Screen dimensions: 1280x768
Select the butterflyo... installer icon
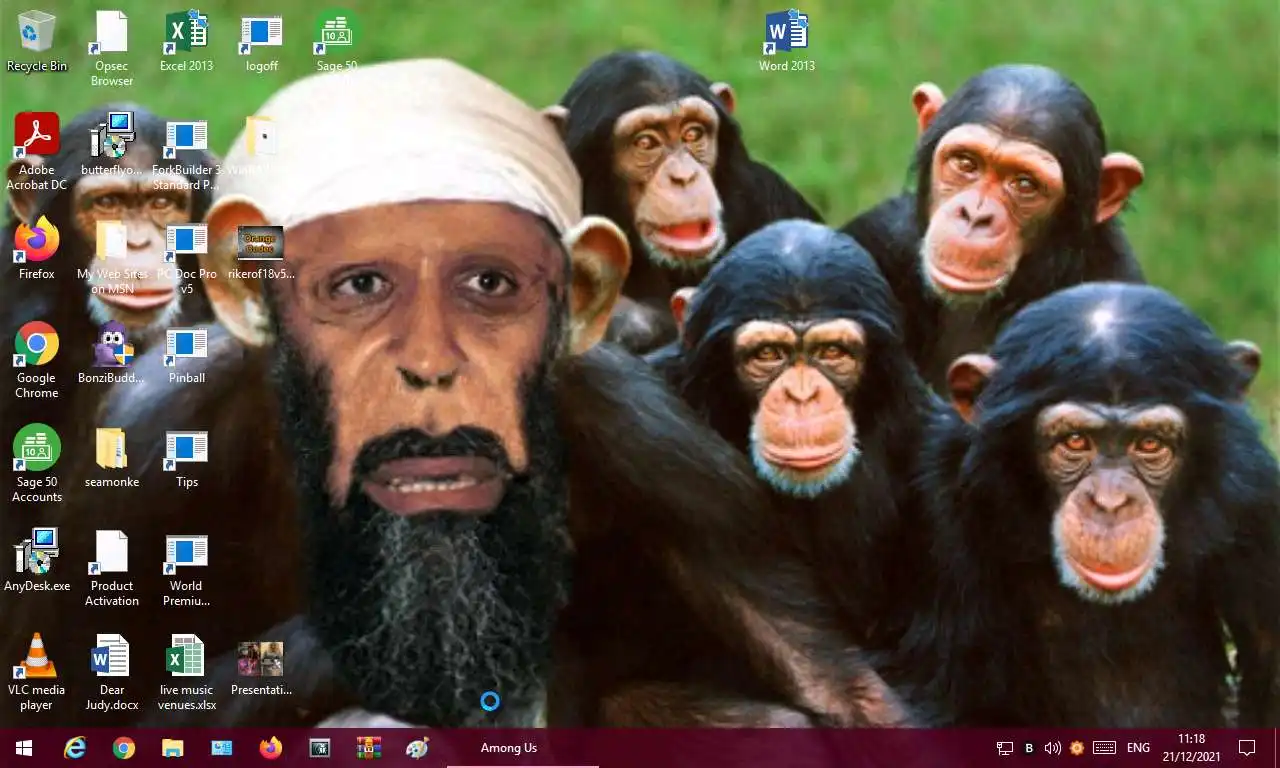112,145
